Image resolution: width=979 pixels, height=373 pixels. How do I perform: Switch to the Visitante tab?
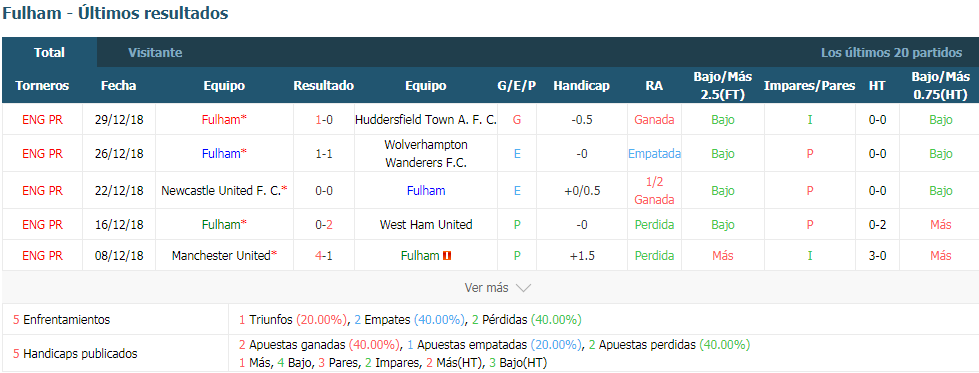coord(155,52)
